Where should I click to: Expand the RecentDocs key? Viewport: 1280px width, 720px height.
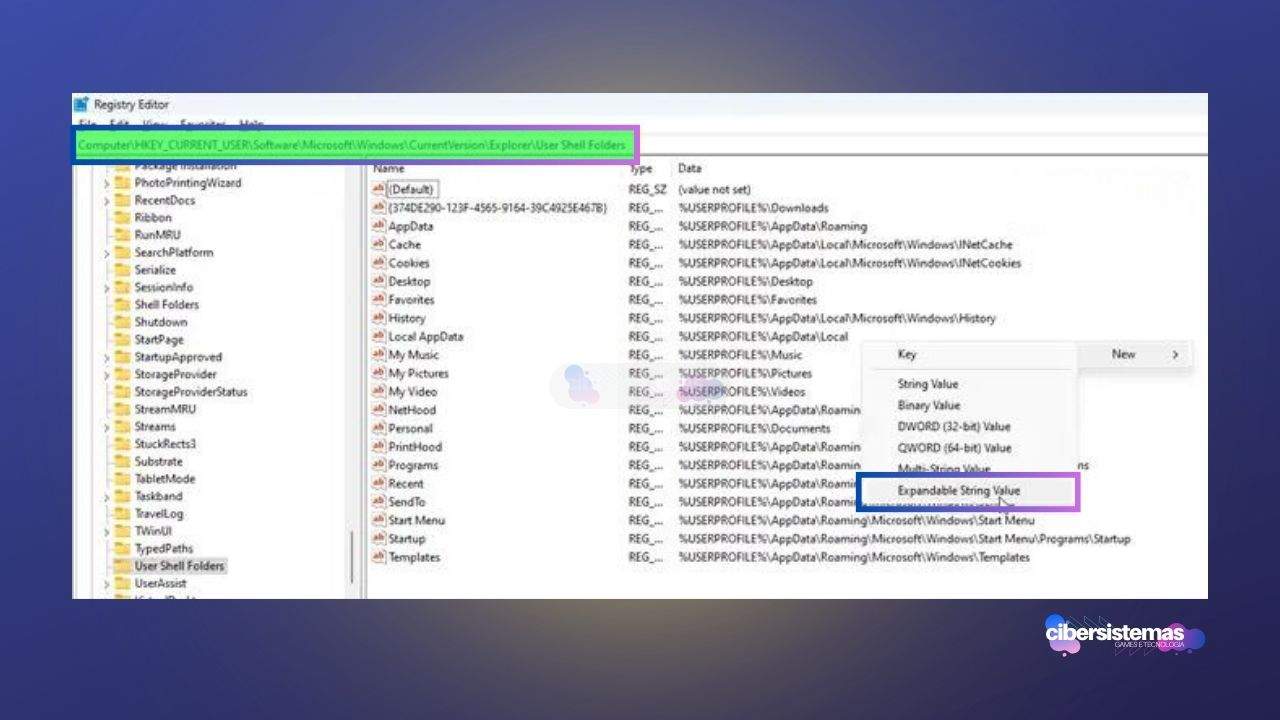tap(107, 200)
